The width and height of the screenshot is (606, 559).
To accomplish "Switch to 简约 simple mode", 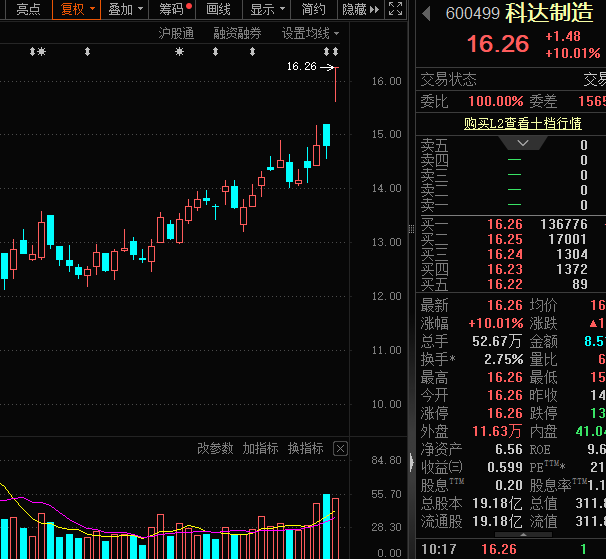I will [313, 9].
